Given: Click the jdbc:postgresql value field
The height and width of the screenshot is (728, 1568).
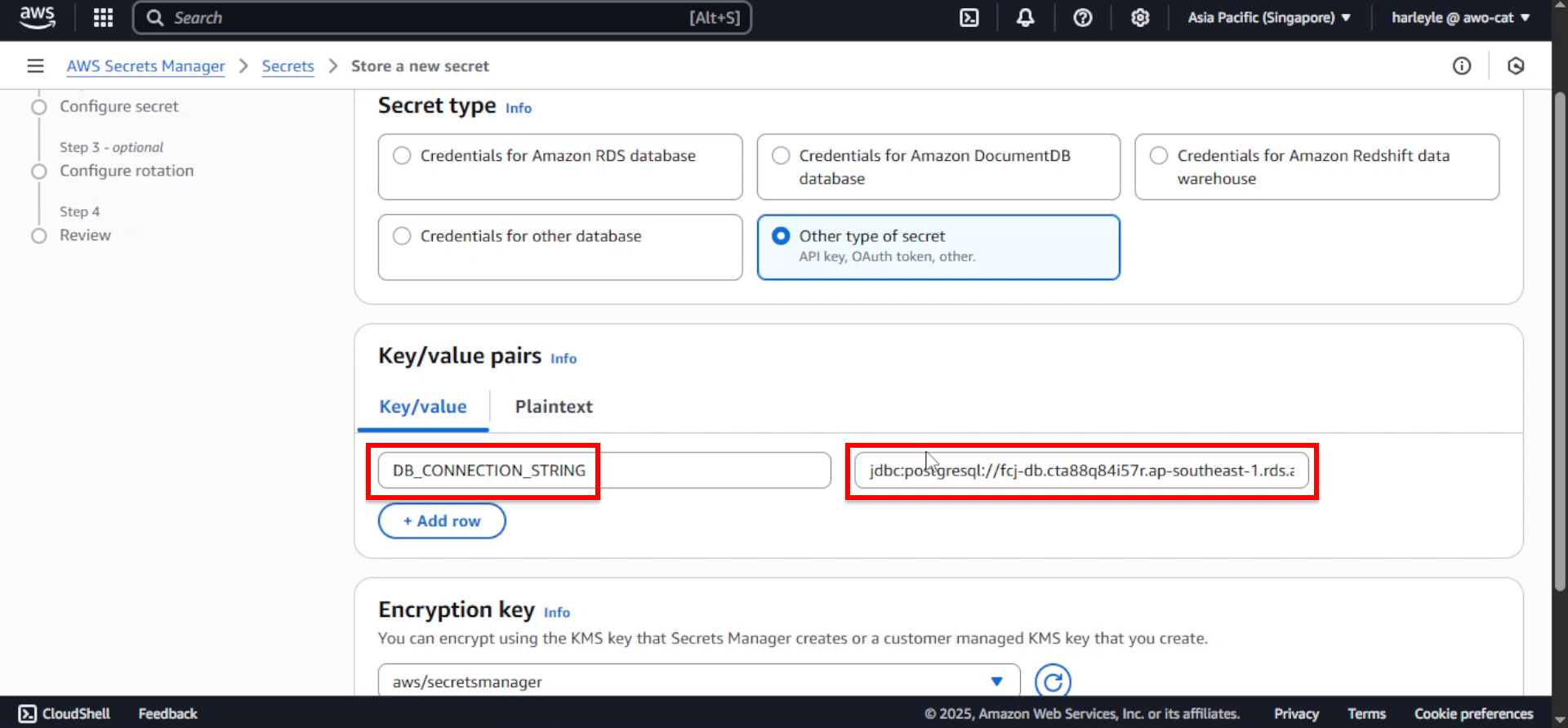Looking at the screenshot, I should point(1081,471).
